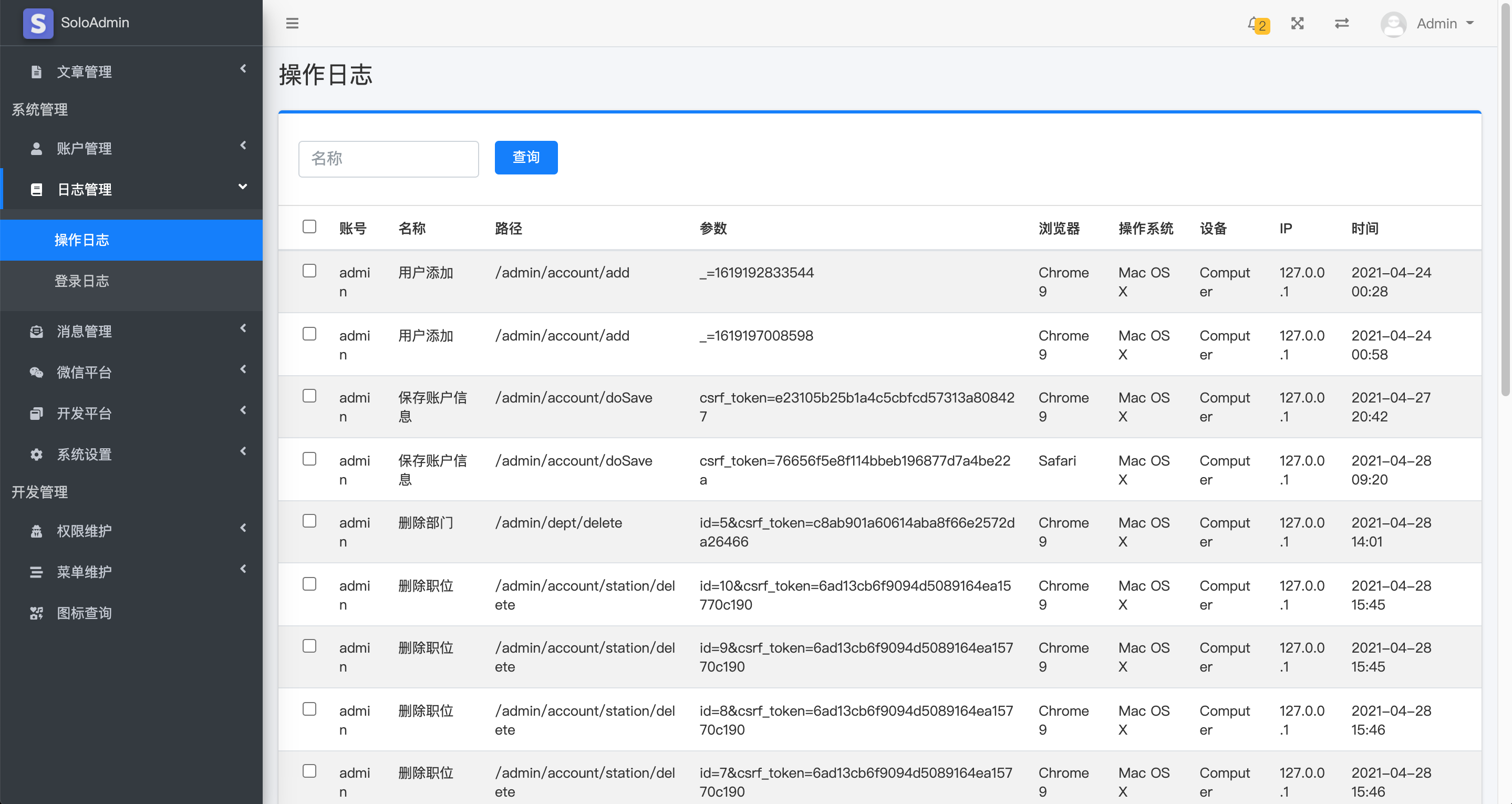The height and width of the screenshot is (804, 1512).
Task: Click the 日志管理 log icon
Action: point(36,189)
